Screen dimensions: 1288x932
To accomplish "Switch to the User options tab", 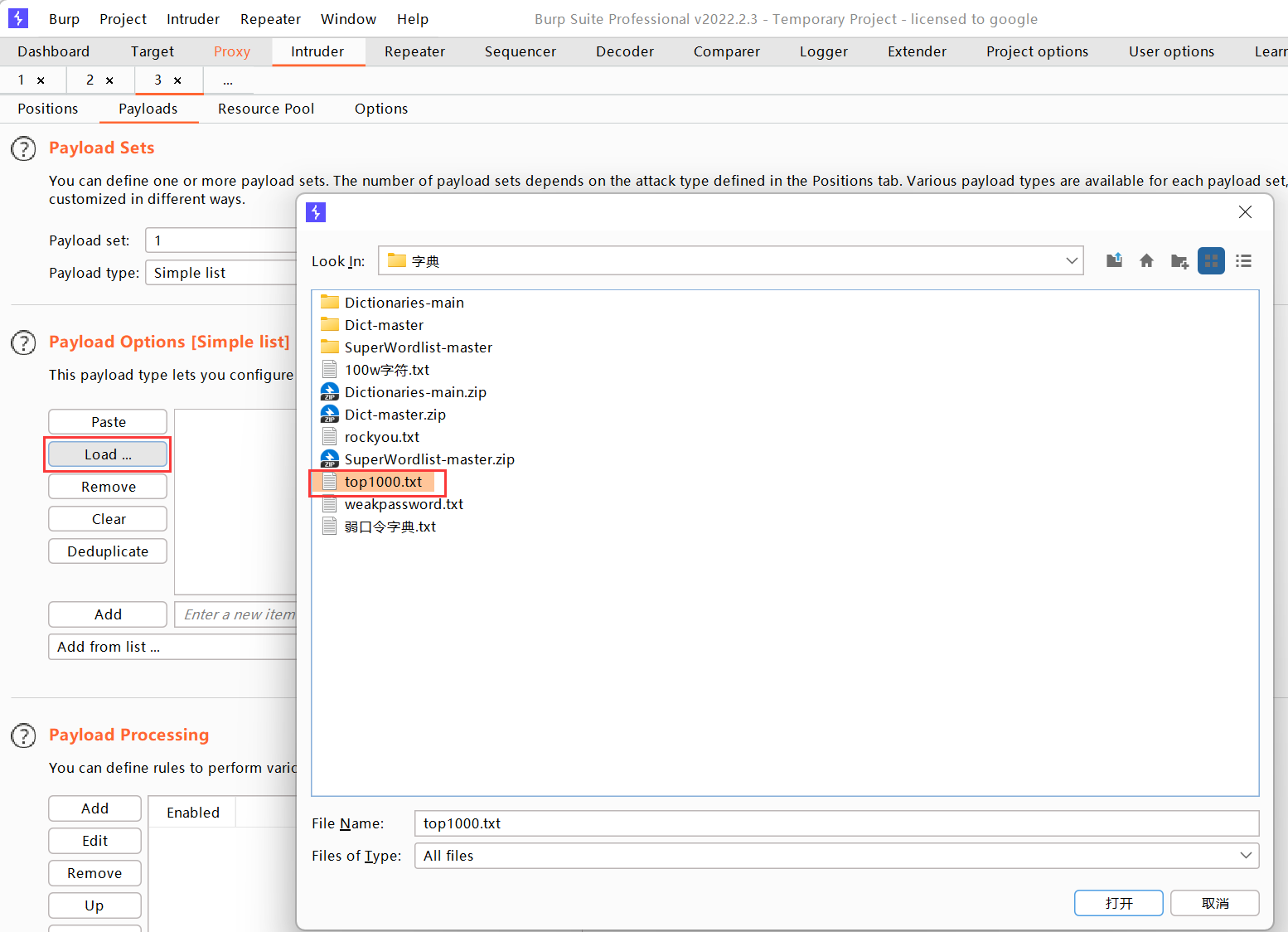I will coord(1171,51).
